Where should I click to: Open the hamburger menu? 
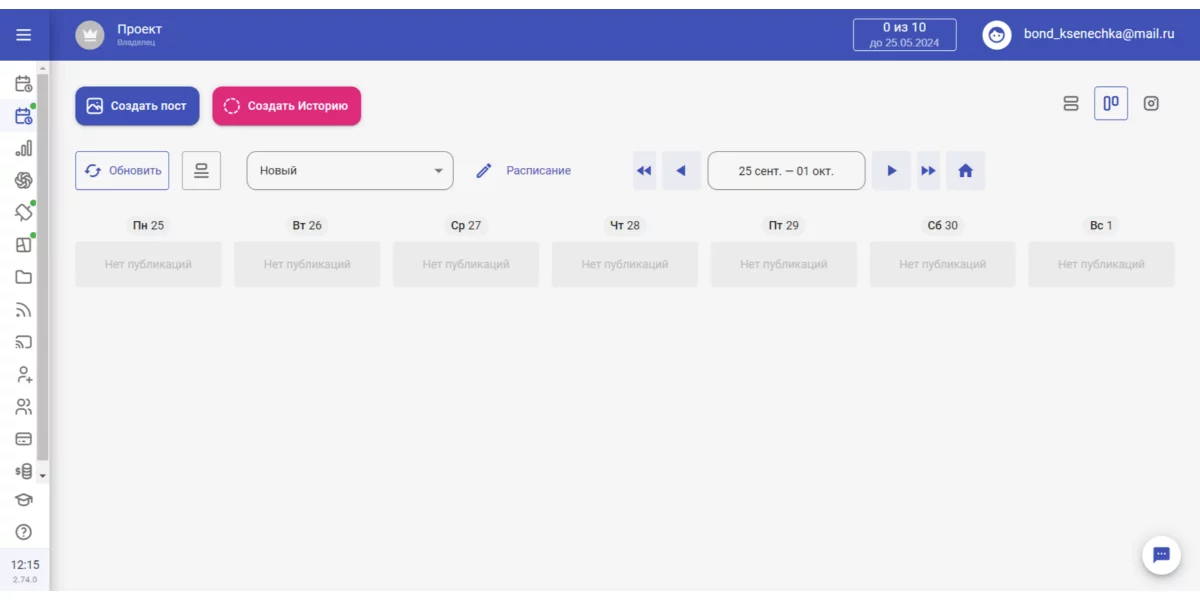[23, 35]
